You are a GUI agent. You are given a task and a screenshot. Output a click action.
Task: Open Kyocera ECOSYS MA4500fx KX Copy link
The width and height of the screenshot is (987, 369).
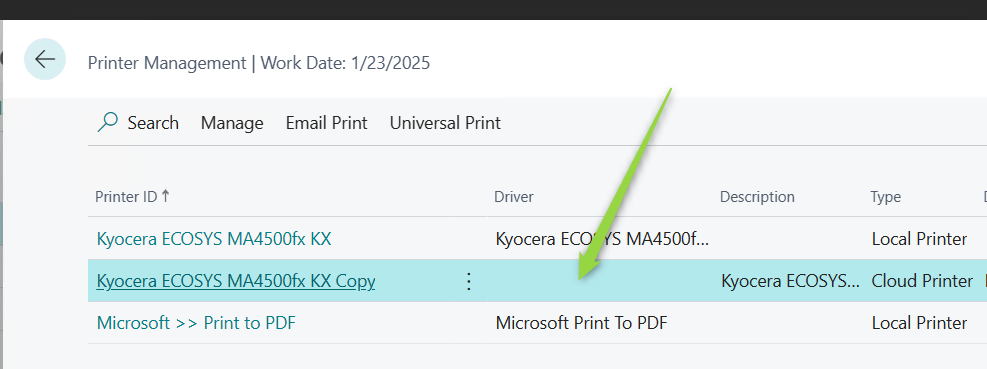point(236,281)
